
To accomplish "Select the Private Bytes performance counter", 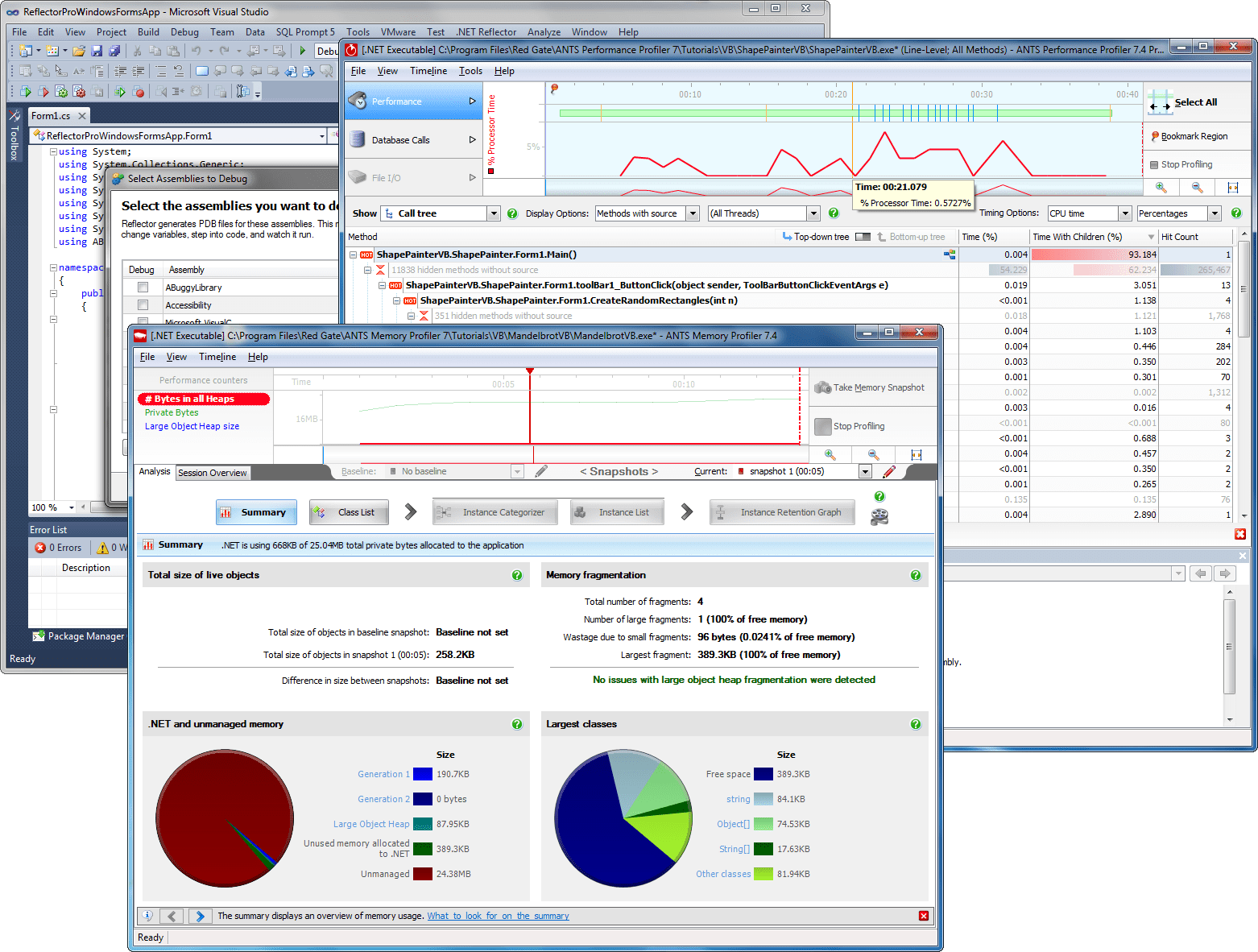I will click(x=171, y=412).
